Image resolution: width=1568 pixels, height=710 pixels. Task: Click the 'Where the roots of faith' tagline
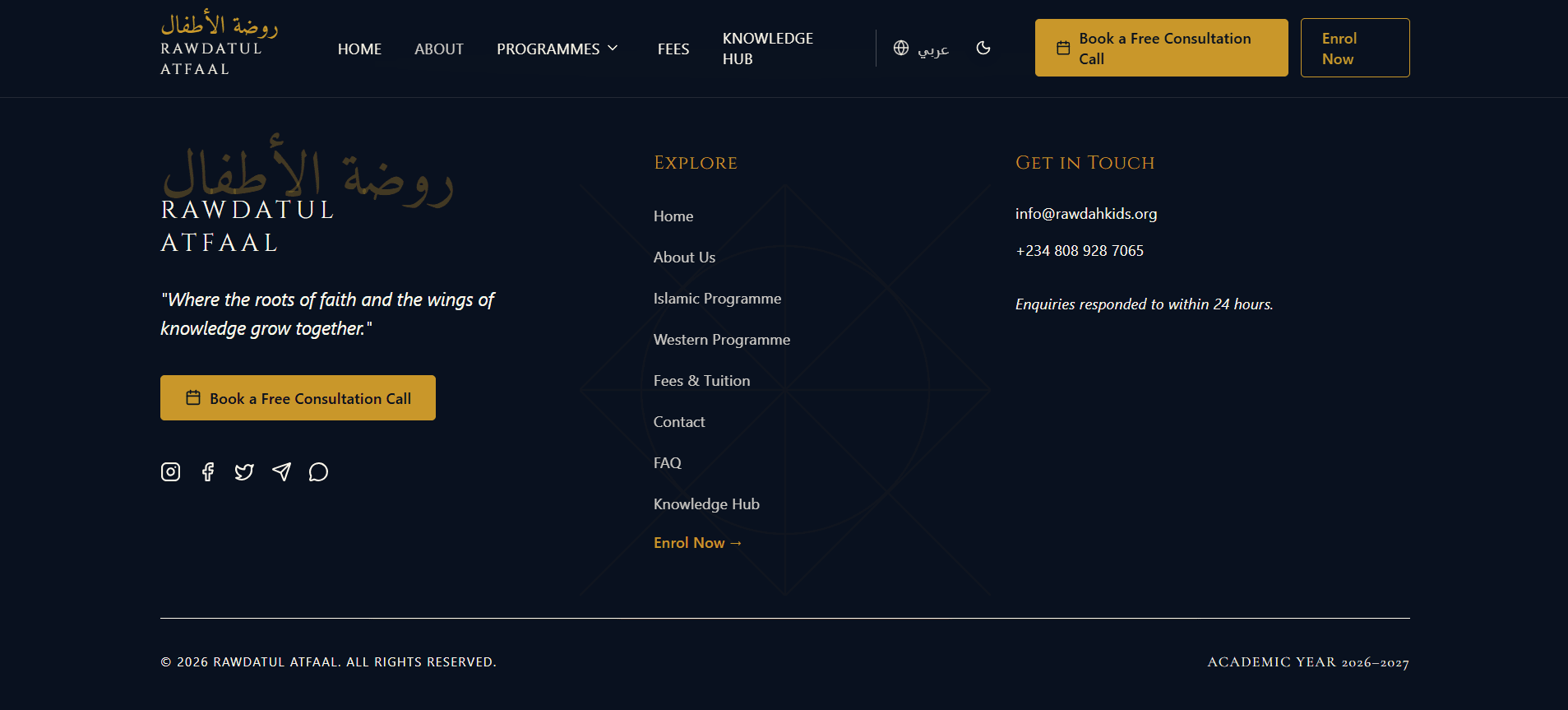click(x=327, y=314)
